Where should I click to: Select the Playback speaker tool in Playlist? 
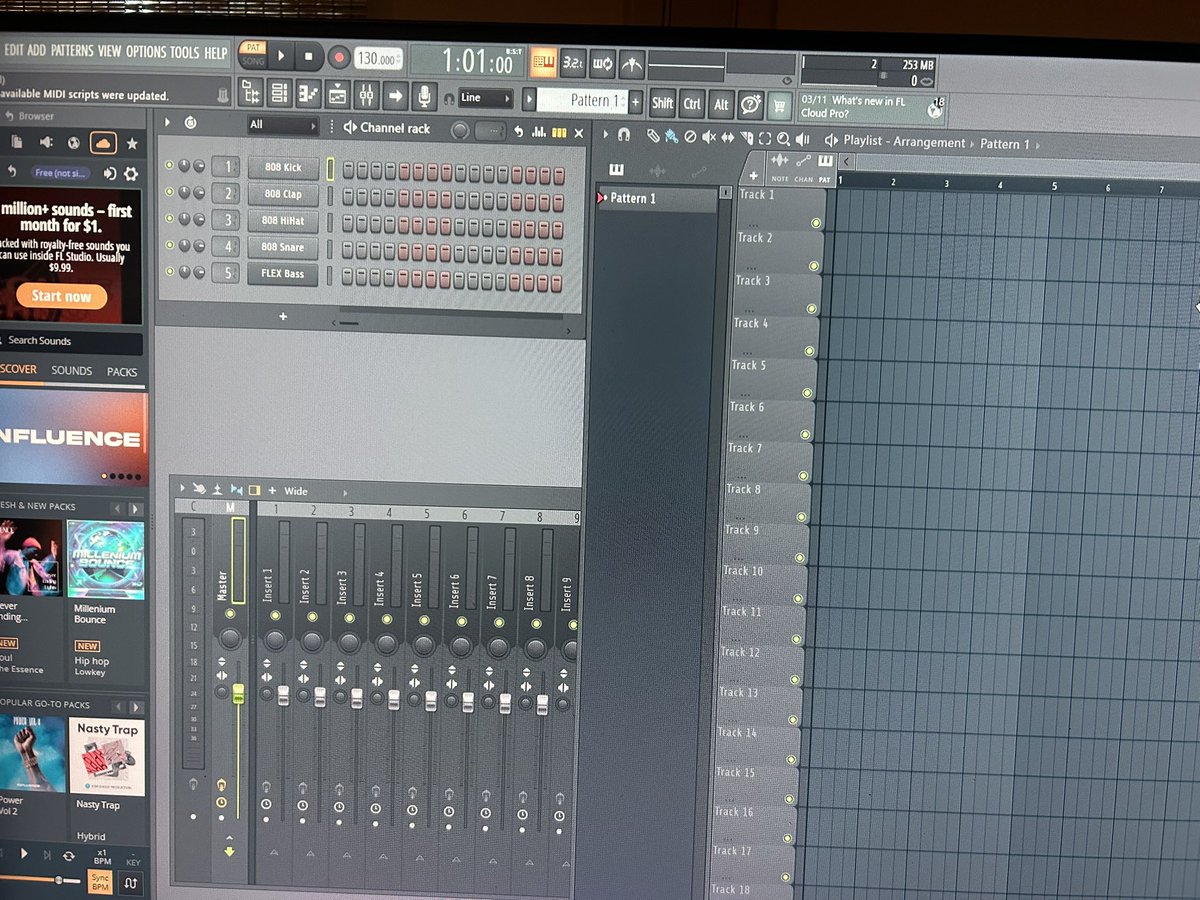click(803, 140)
